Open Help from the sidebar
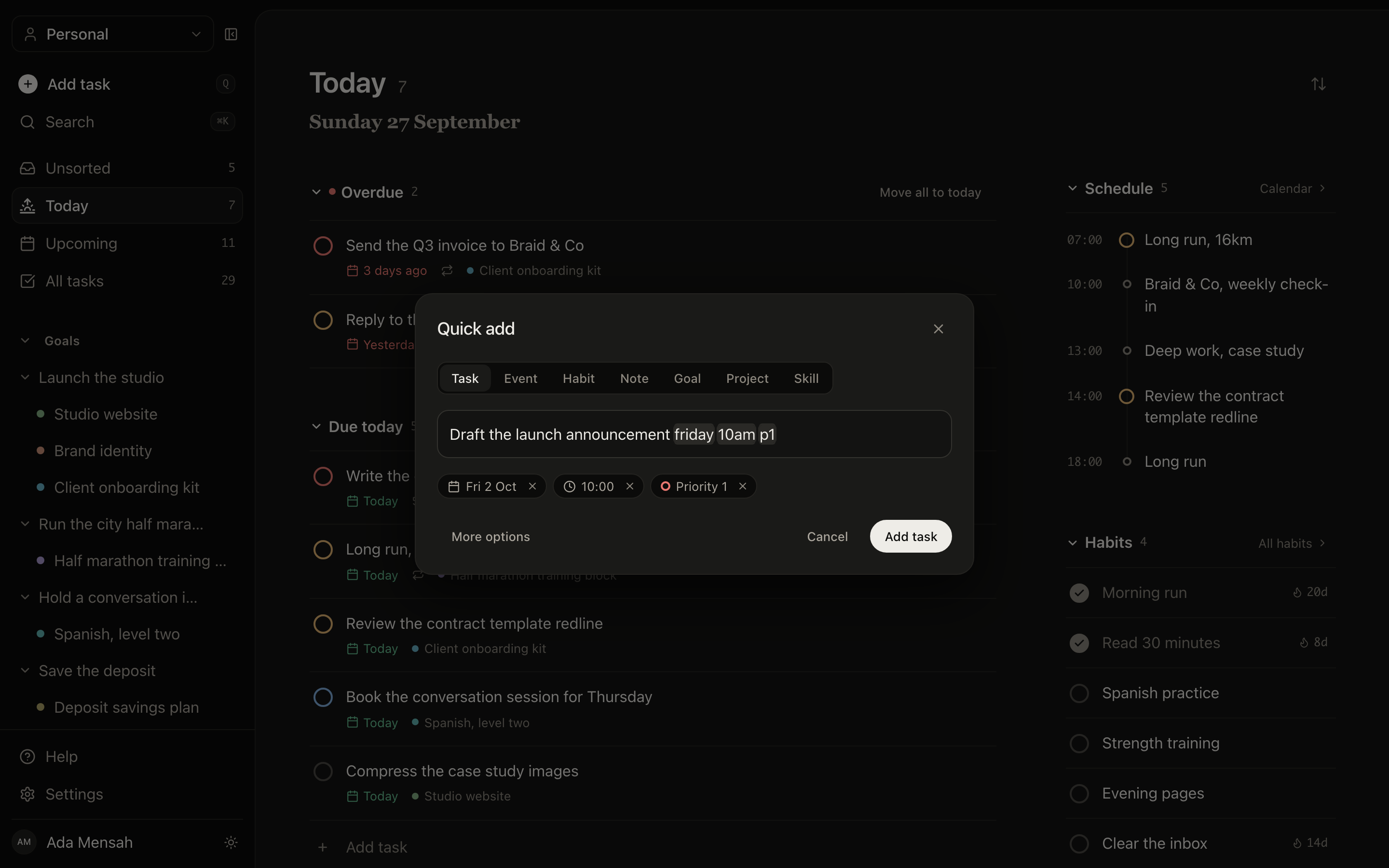Viewport: 1389px width, 868px height. (x=127, y=757)
